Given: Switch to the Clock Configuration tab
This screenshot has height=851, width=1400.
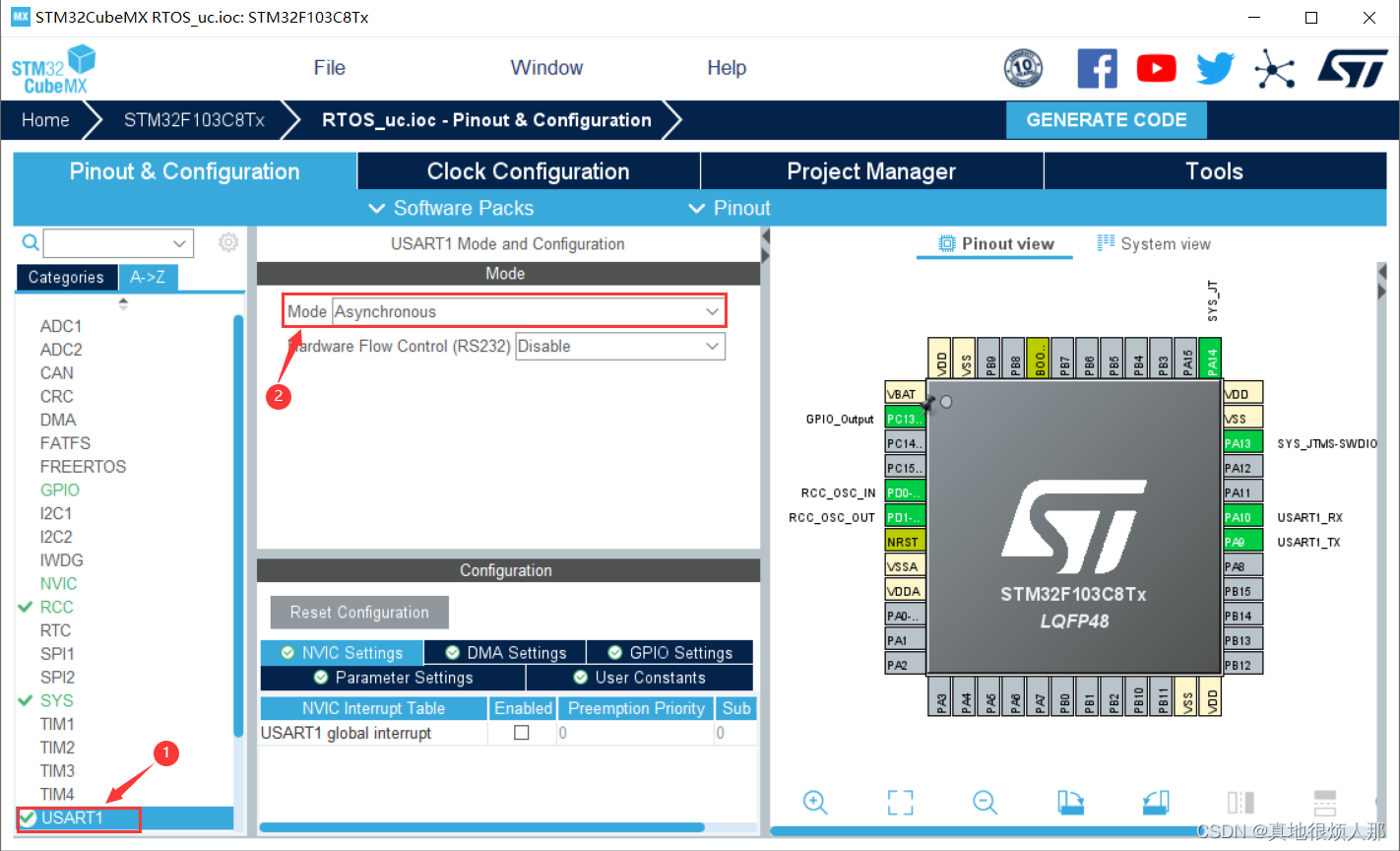Looking at the screenshot, I should [x=528, y=170].
